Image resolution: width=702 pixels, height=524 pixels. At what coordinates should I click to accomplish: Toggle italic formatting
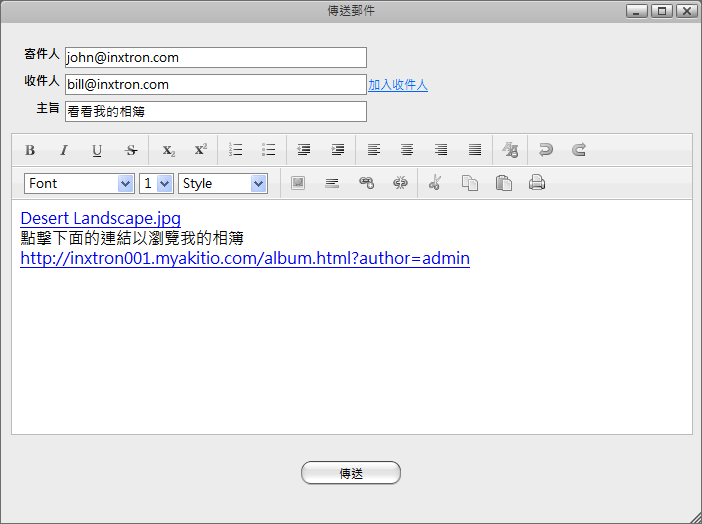pos(63,150)
